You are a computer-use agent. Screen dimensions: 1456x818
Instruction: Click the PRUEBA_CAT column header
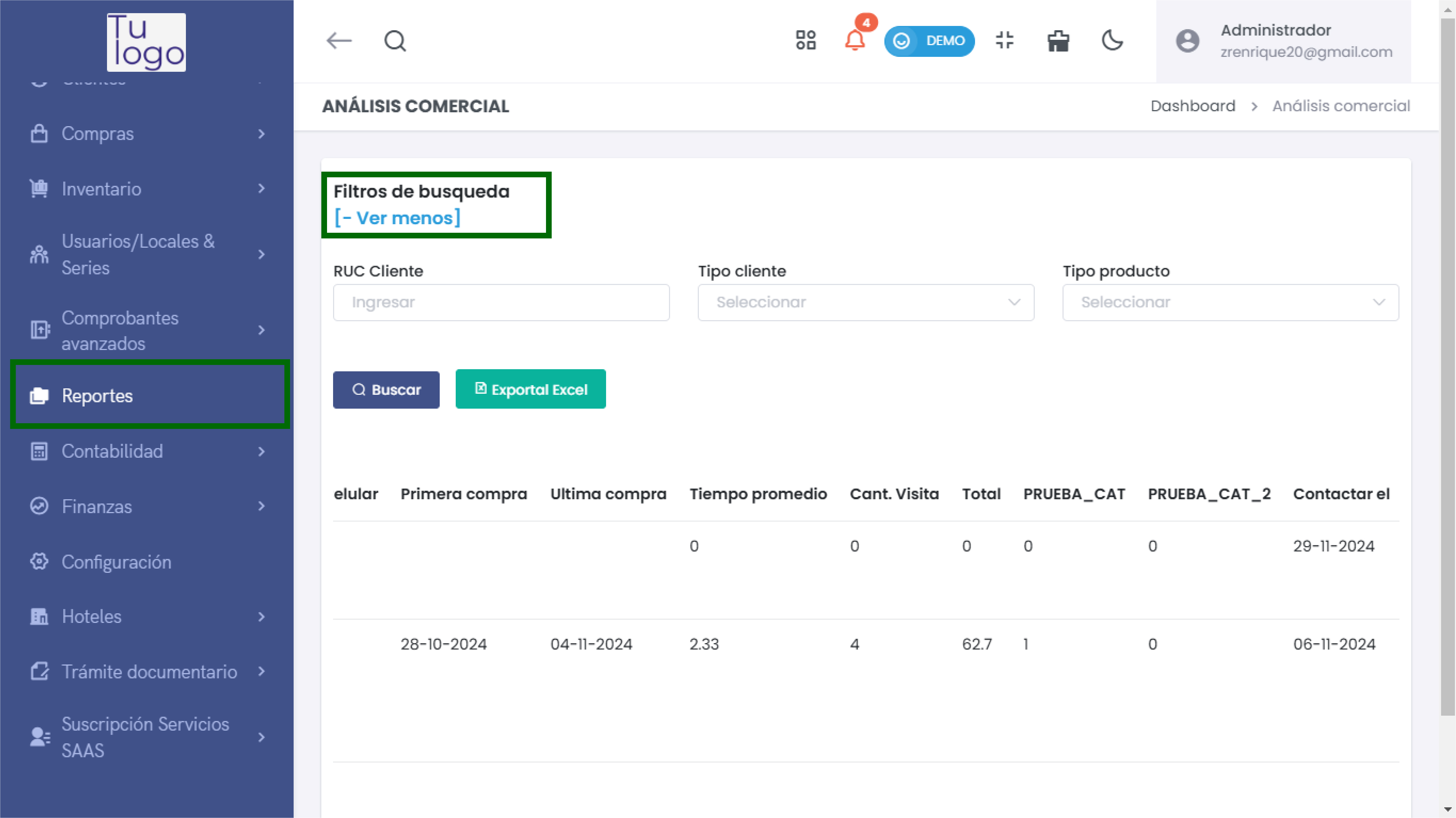[1074, 494]
